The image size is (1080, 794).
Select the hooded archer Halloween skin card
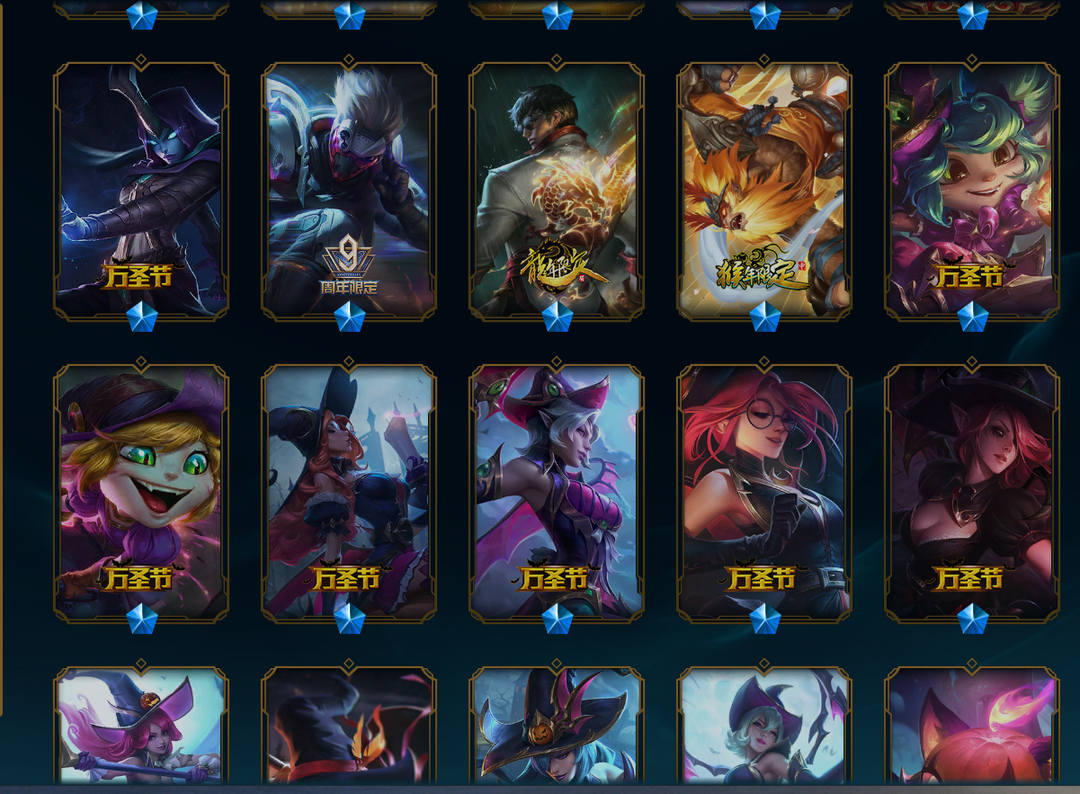coord(141,190)
